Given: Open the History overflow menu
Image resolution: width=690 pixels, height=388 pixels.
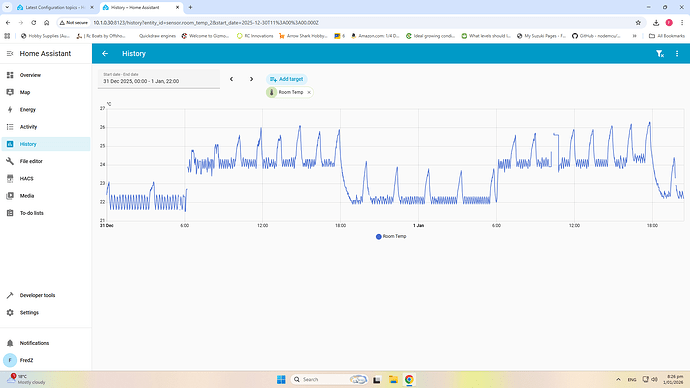Looking at the screenshot, I should pos(677,54).
